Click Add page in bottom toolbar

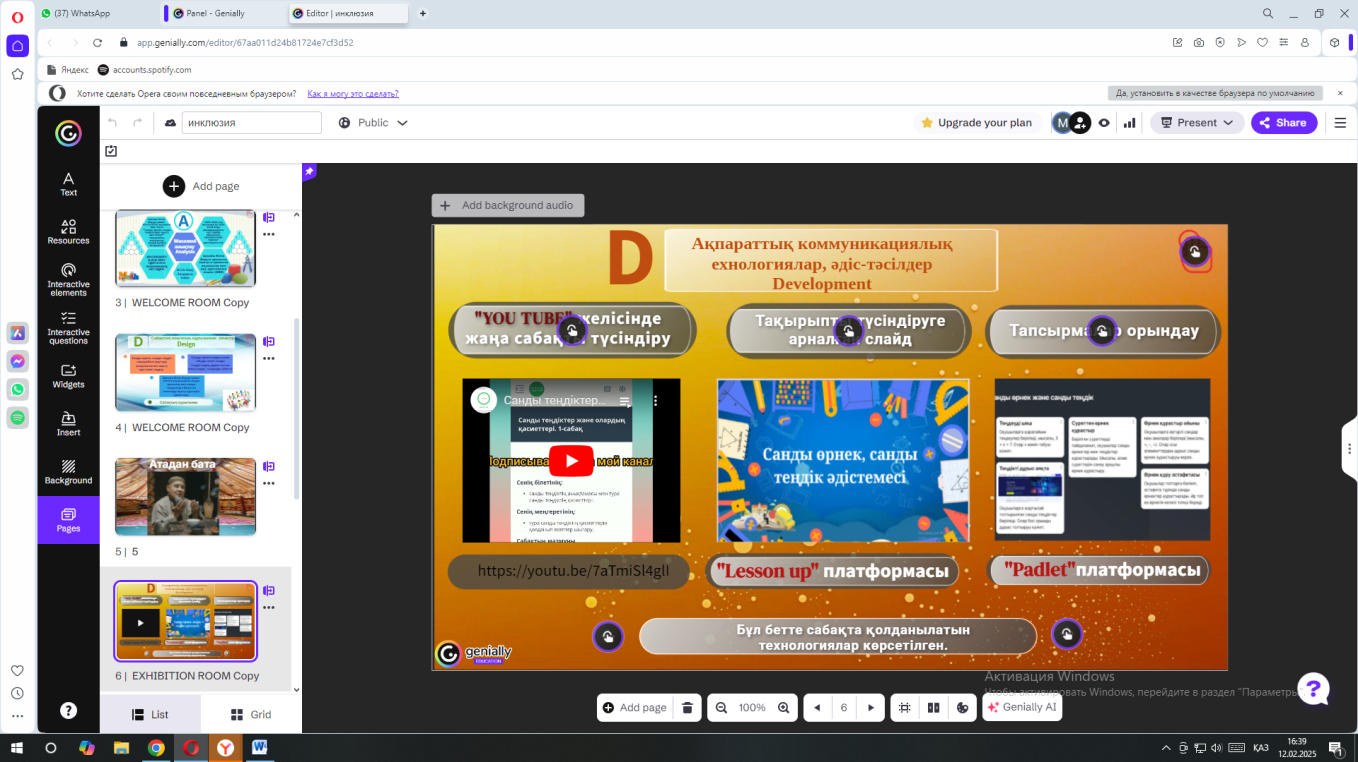634,708
